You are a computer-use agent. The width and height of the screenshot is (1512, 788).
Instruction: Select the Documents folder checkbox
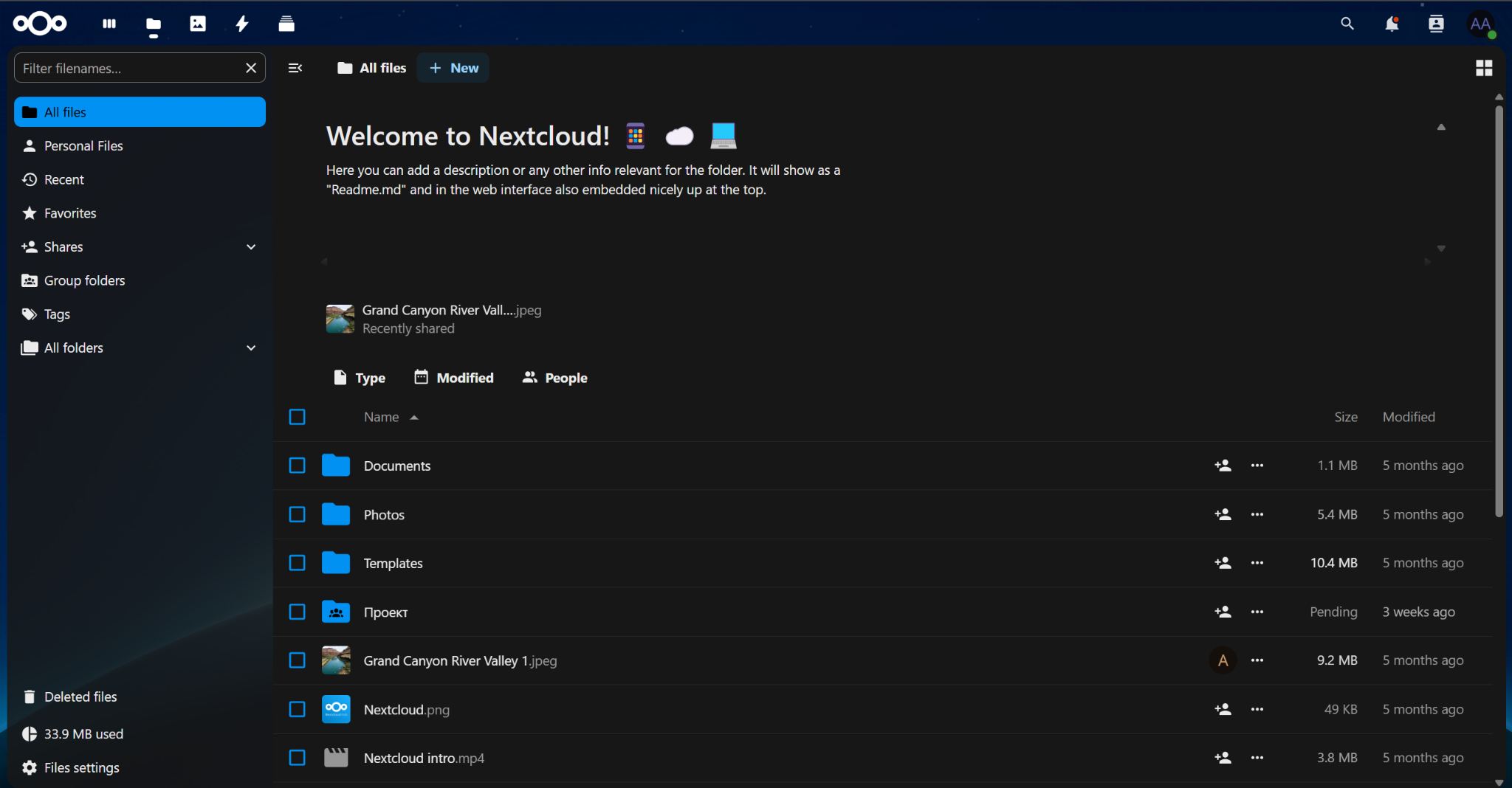297,466
